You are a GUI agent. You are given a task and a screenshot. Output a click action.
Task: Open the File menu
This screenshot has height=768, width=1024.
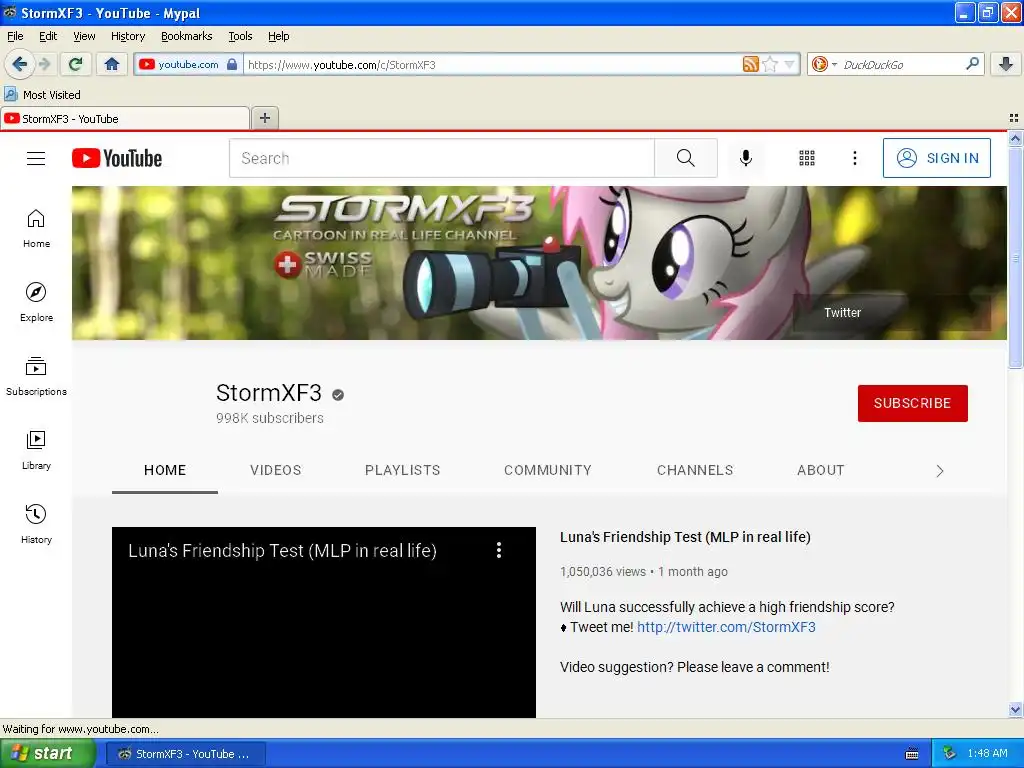(15, 36)
